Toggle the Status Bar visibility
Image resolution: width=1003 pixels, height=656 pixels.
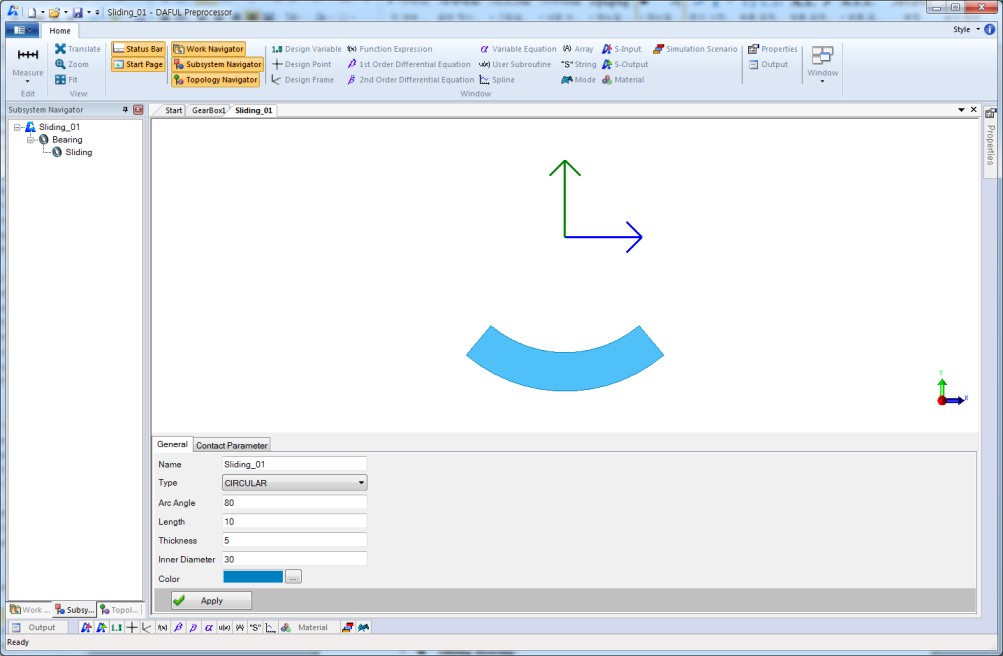point(138,48)
